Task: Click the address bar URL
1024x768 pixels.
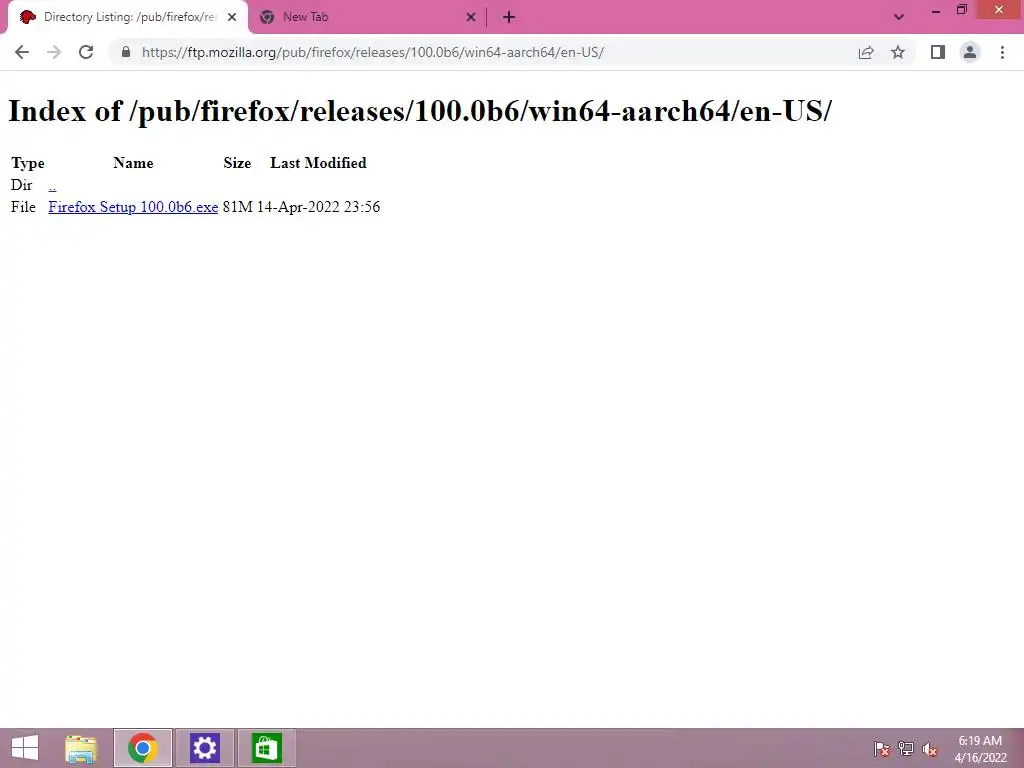Action: pyautogui.click(x=372, y=52)
